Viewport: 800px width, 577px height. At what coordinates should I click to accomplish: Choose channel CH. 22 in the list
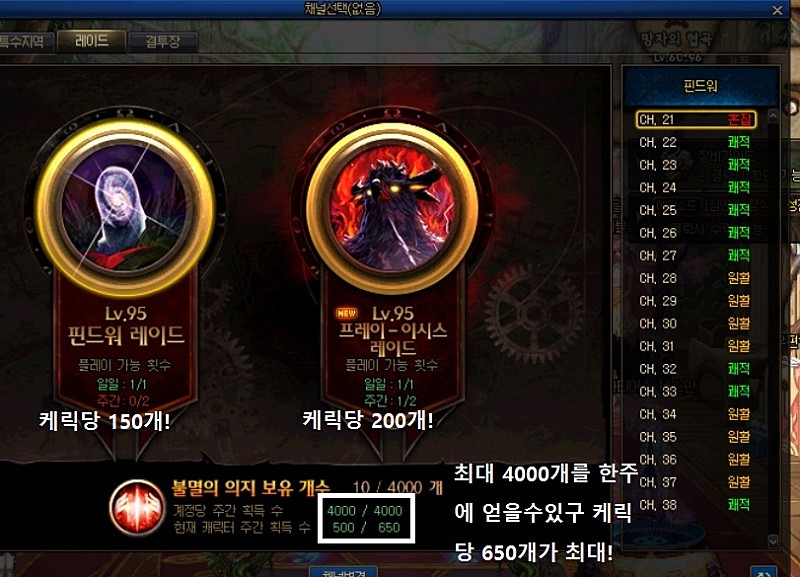click(696, 142)
